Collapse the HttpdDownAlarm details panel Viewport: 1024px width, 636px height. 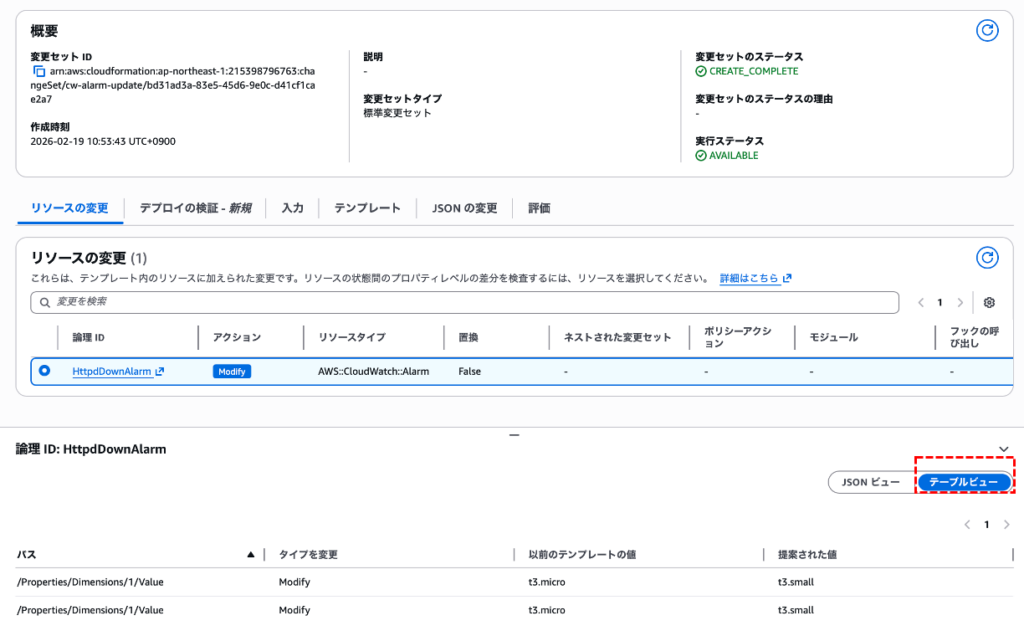(1004, 449)
